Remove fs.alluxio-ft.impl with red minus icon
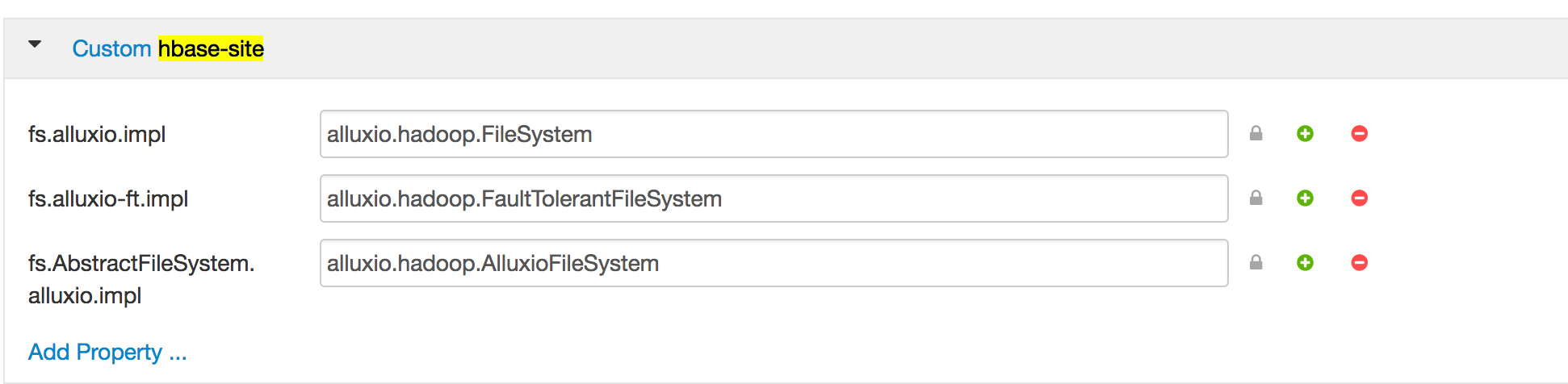 click(x=1360, y=198)
